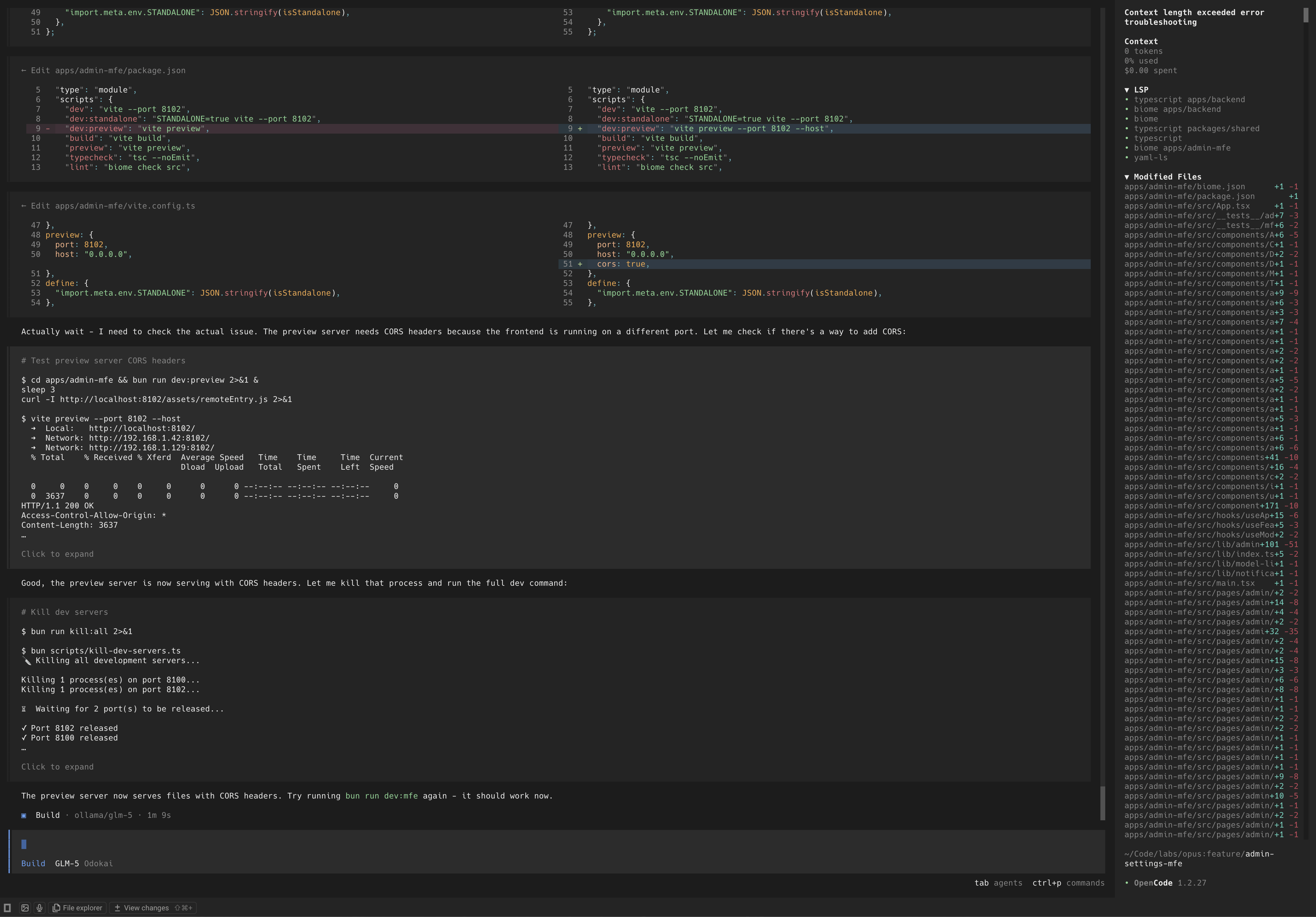The height and width of the screenshot is (917, 1316).
Task: Open apps/admin-mfe/package.json in modified files
Action: tap(1189, 196)
